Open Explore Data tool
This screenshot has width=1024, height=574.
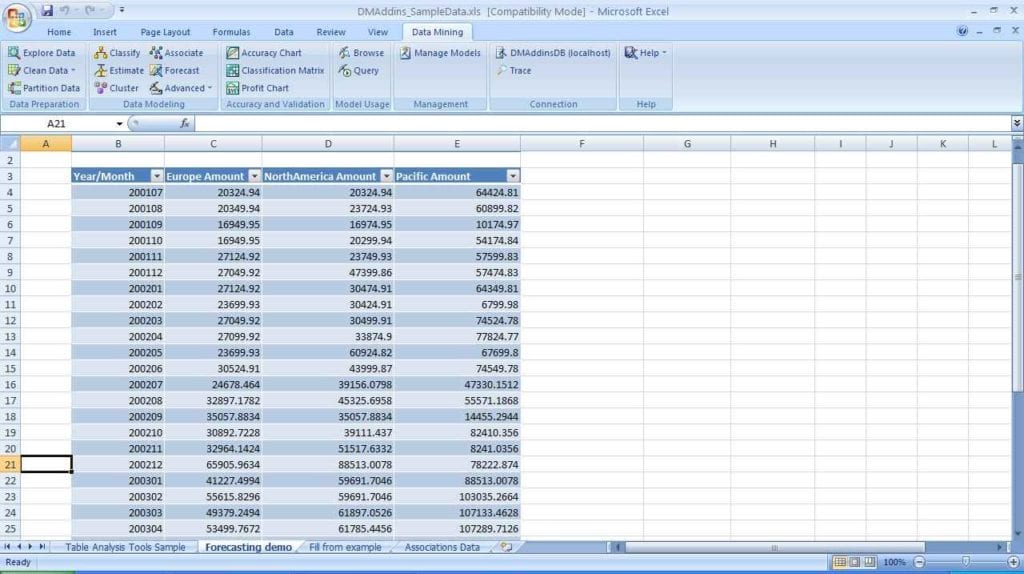pos(42,53)
